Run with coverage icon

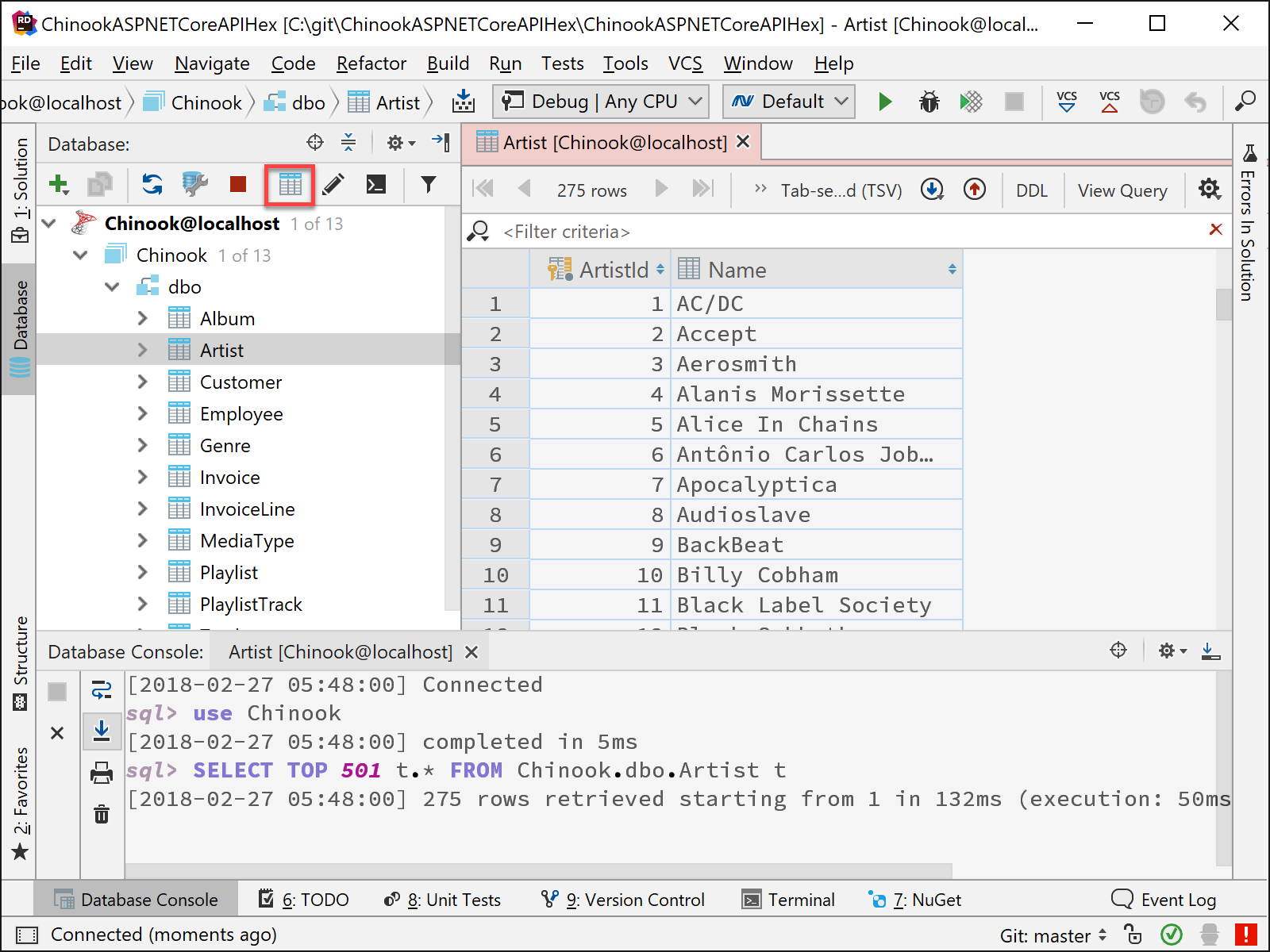coord(971,102)
